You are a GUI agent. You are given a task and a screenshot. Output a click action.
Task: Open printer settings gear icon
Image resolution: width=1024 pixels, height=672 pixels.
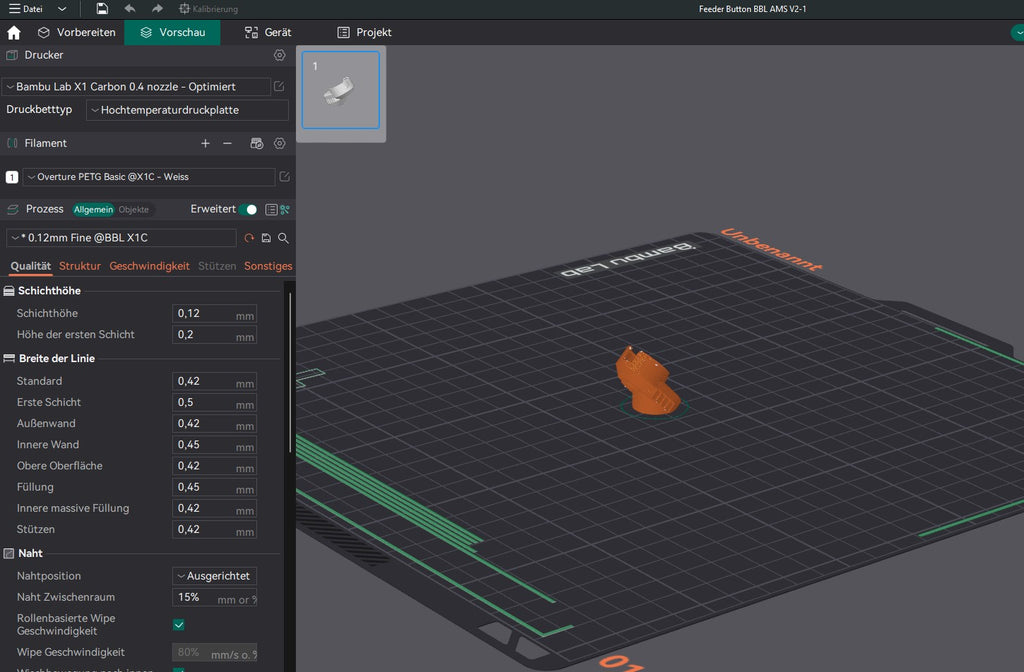pyautogui.click(x=280, y=56)
